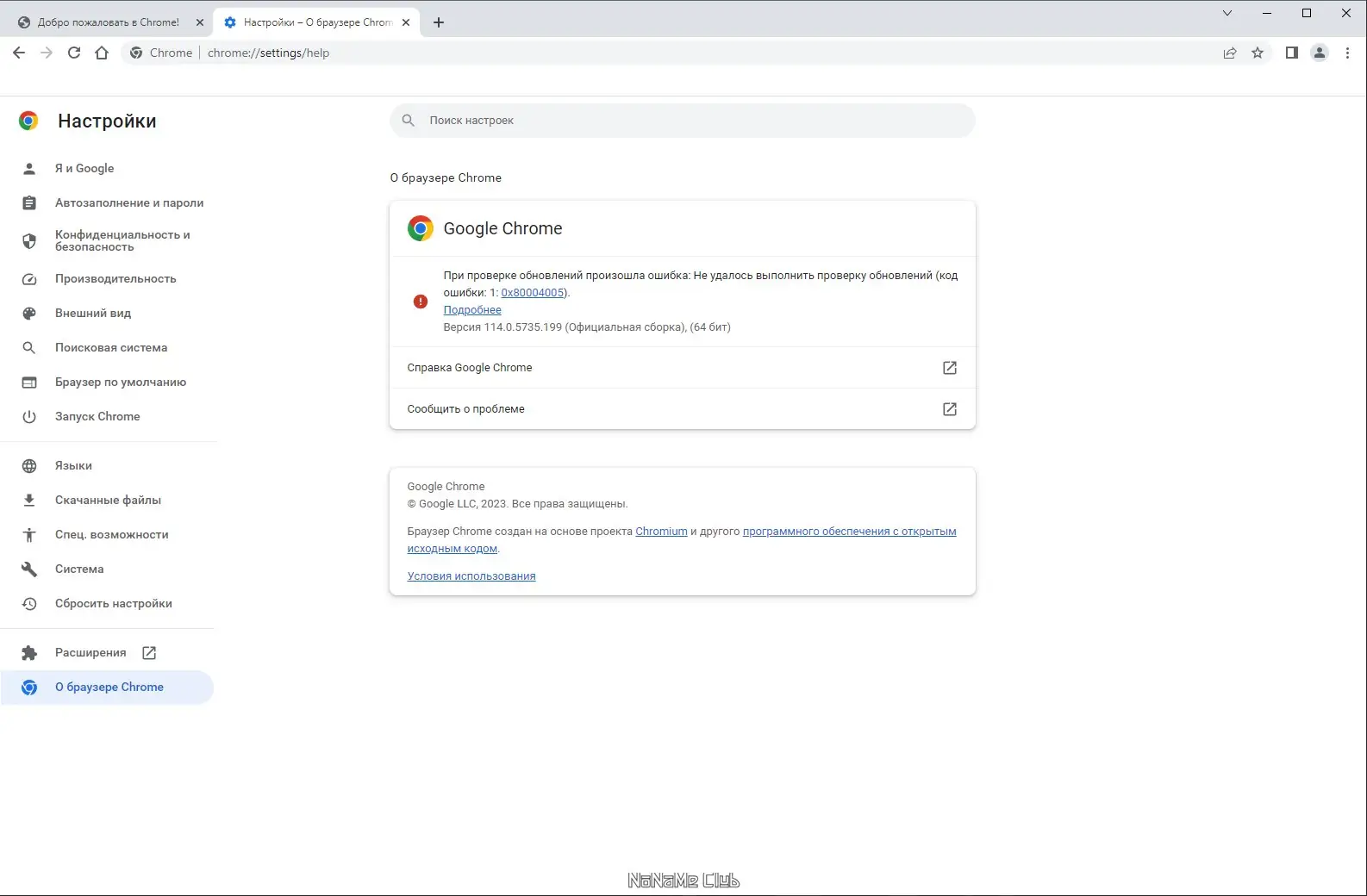Open 'Конфиденциальность и безопасность' section
This screenshot has width=1367, height=896.
[108, 240]
